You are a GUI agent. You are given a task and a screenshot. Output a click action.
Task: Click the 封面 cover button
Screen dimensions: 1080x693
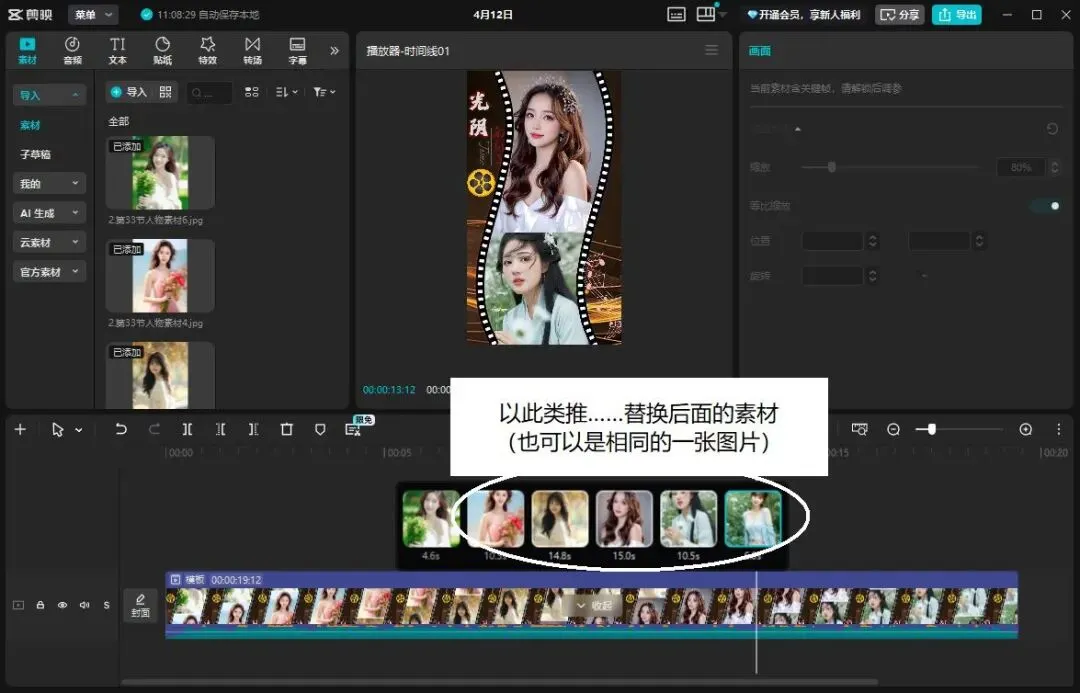(x=141, y=605)
